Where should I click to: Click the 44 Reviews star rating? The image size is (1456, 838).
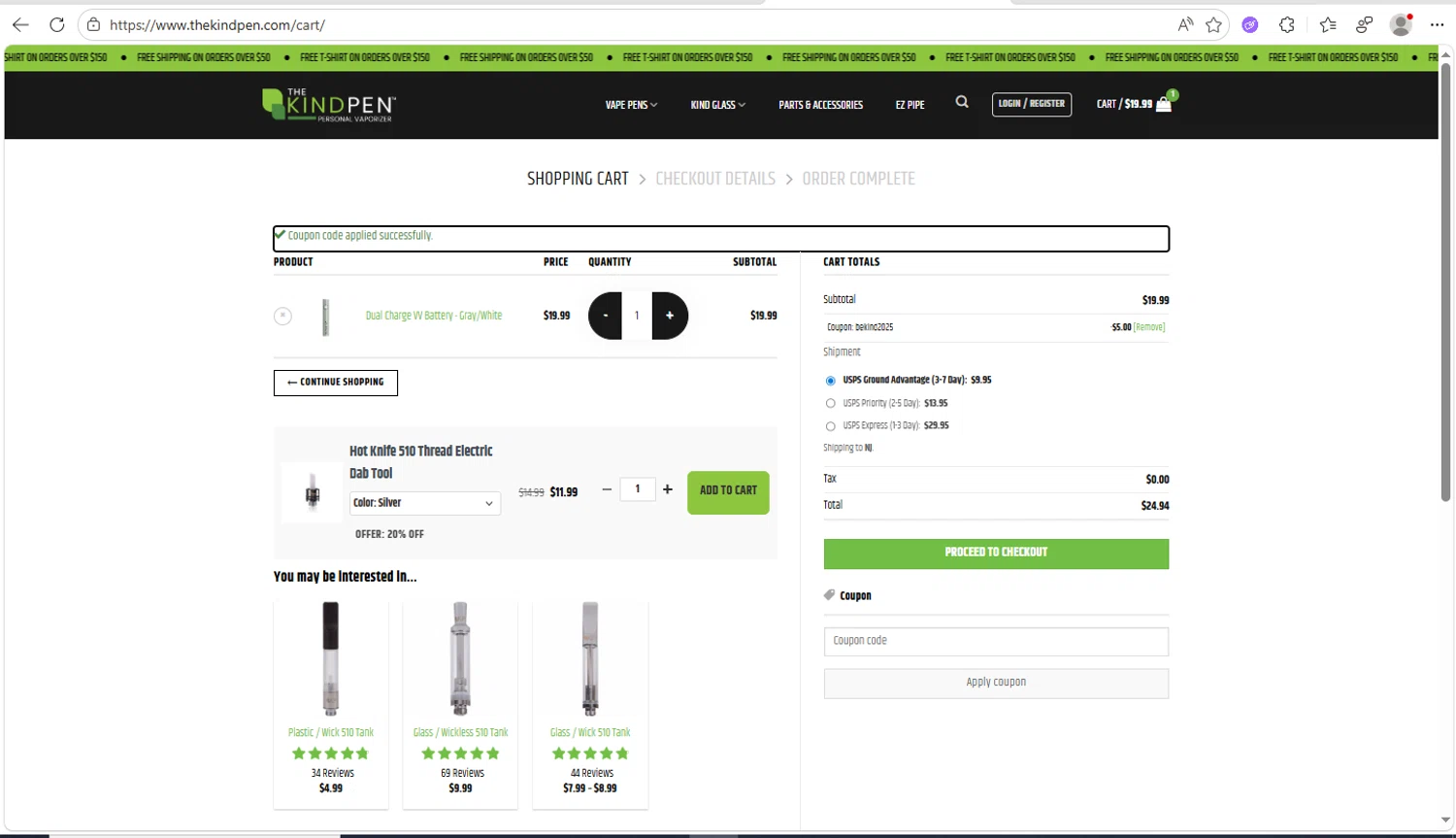[x=590, y=754]
